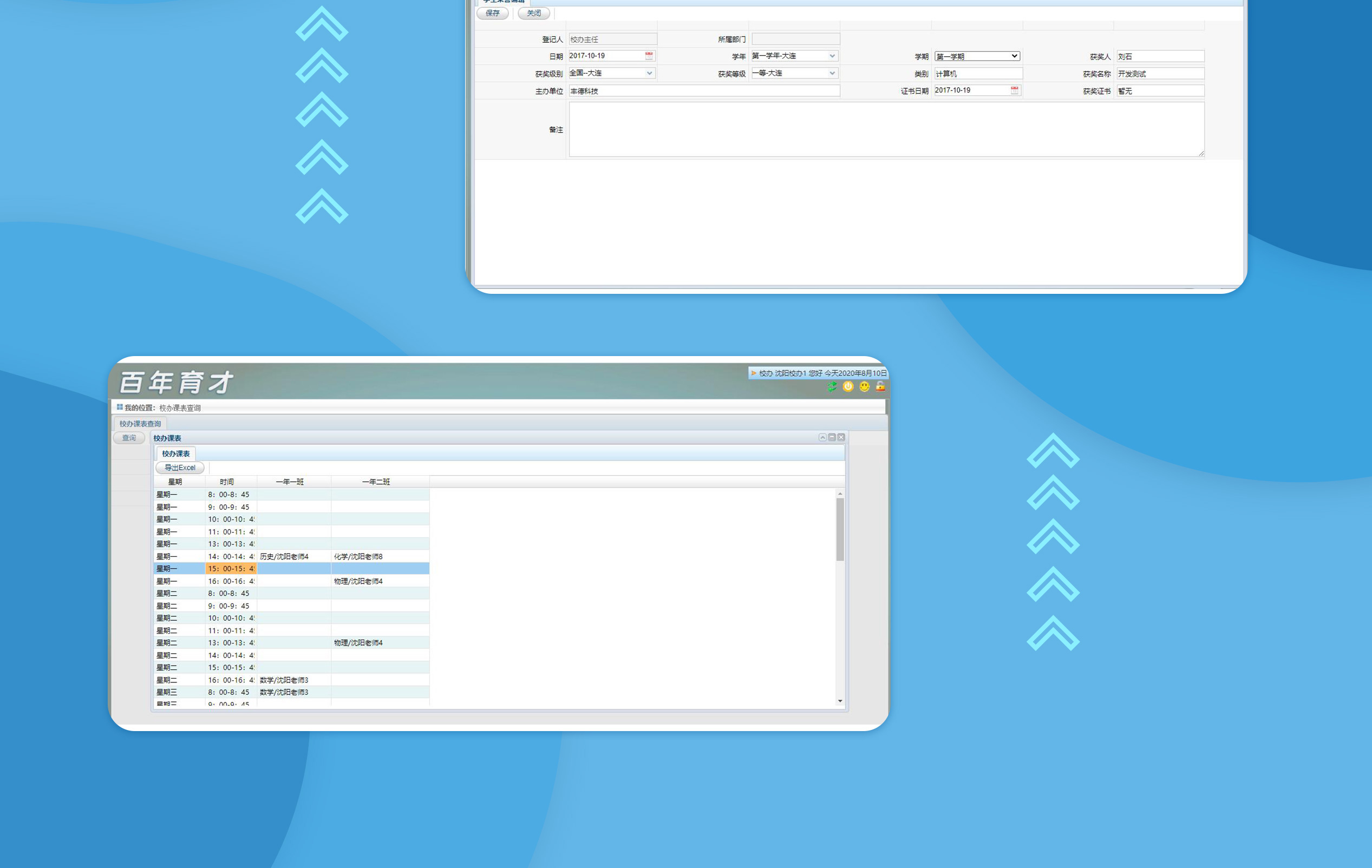Select the inner 校办课表 tab
Screen dimensions: 1372x868
[x=175, y=454]
